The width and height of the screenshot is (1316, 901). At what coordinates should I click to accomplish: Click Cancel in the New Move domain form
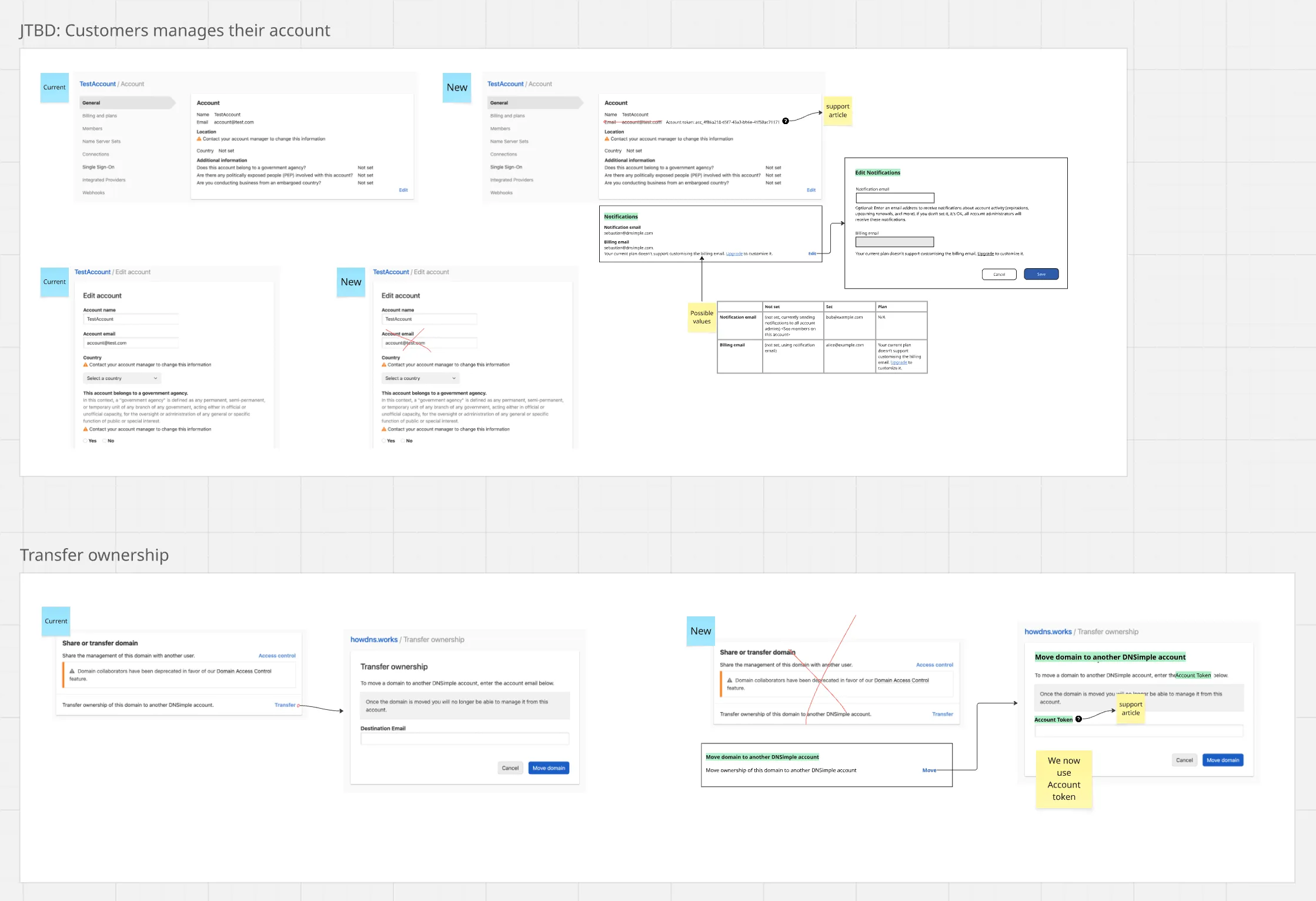point(1184,760)
